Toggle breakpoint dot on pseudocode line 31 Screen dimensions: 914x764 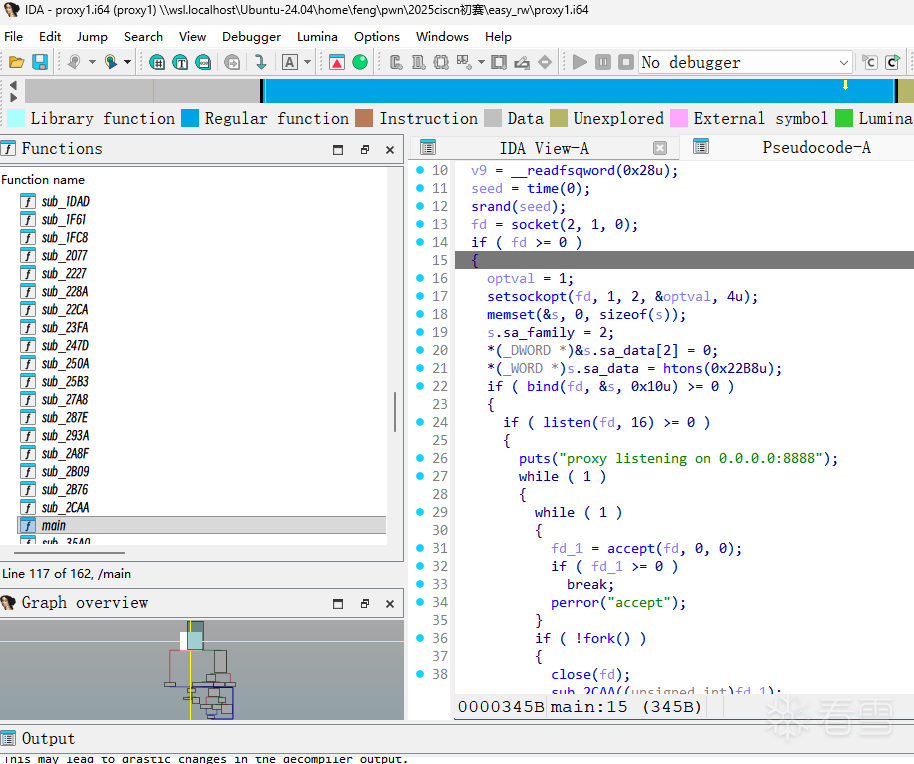(x=421, y=548)
